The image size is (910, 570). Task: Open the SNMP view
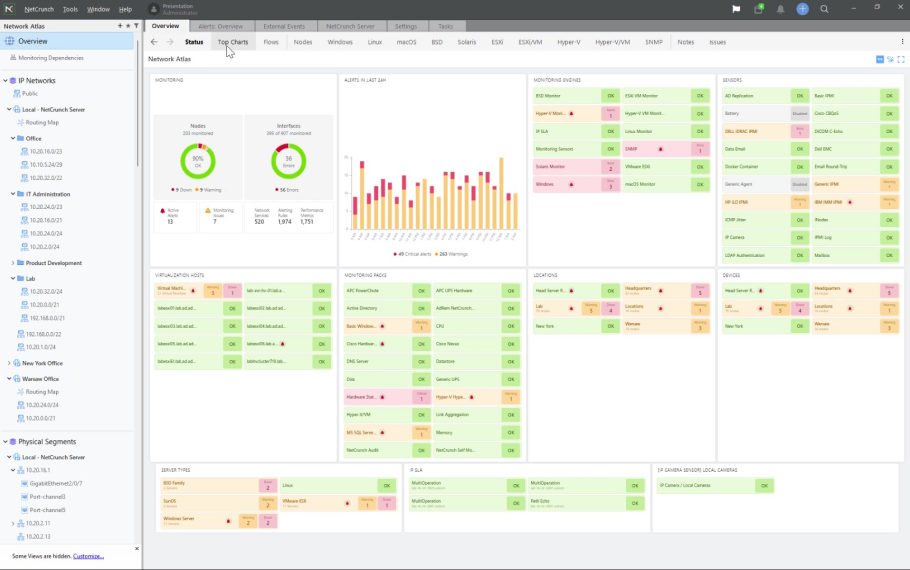pos(654,42)
